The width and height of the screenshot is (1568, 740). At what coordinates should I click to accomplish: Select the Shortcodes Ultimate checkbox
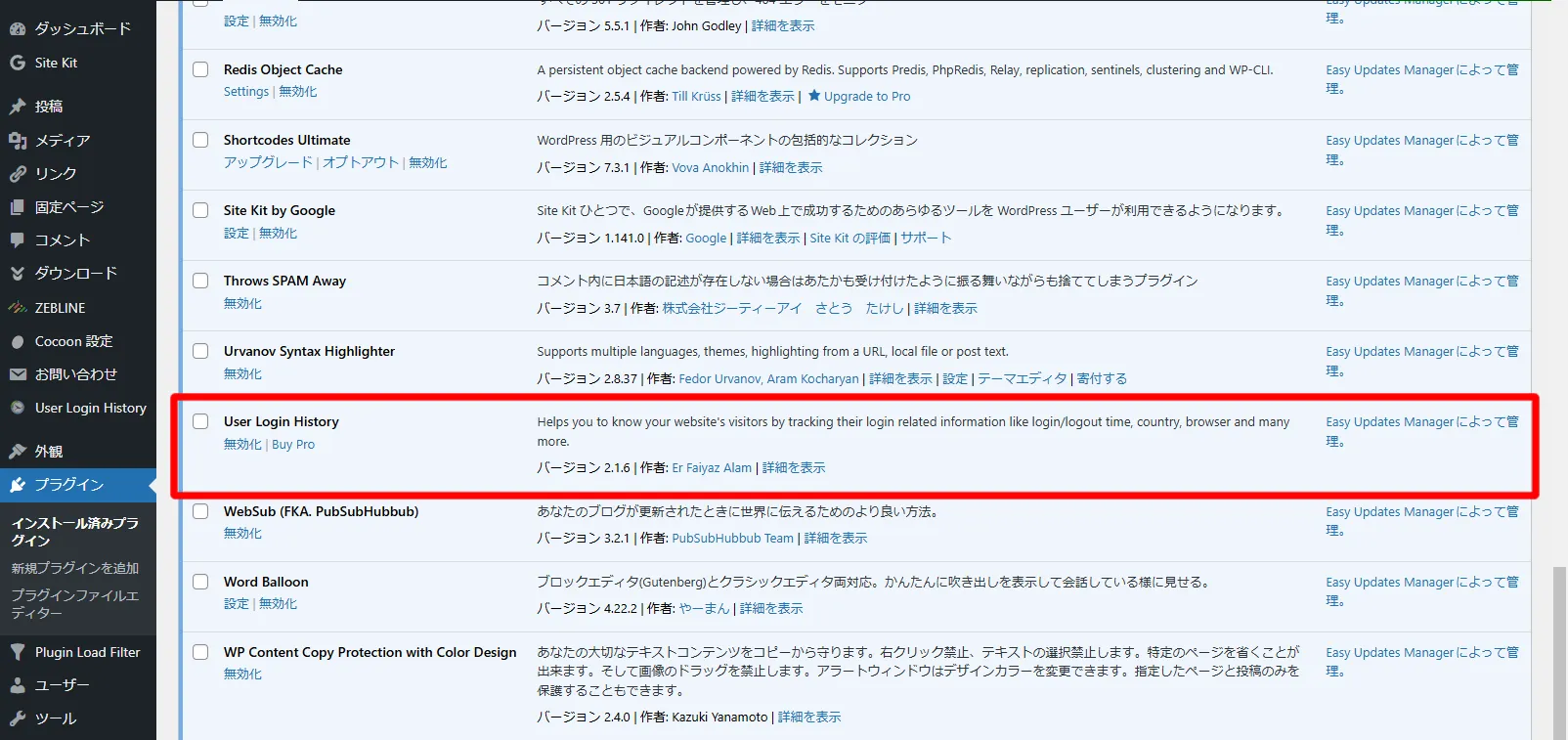(x=200, y=140)
